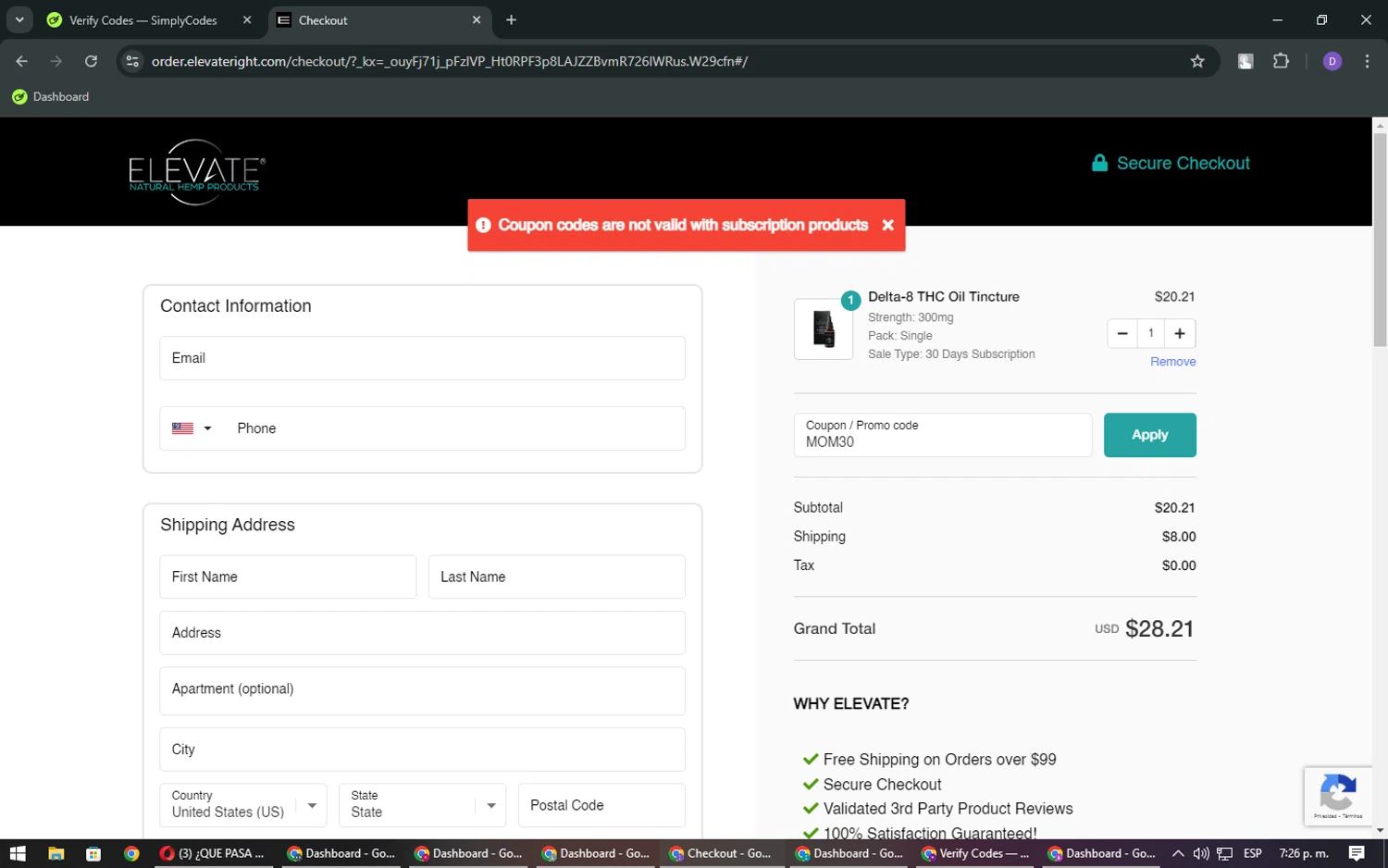This screenshot has height=868, width=1388.
Task: Click the Secure Checkout lock icon
Action: click(1099, 163)
